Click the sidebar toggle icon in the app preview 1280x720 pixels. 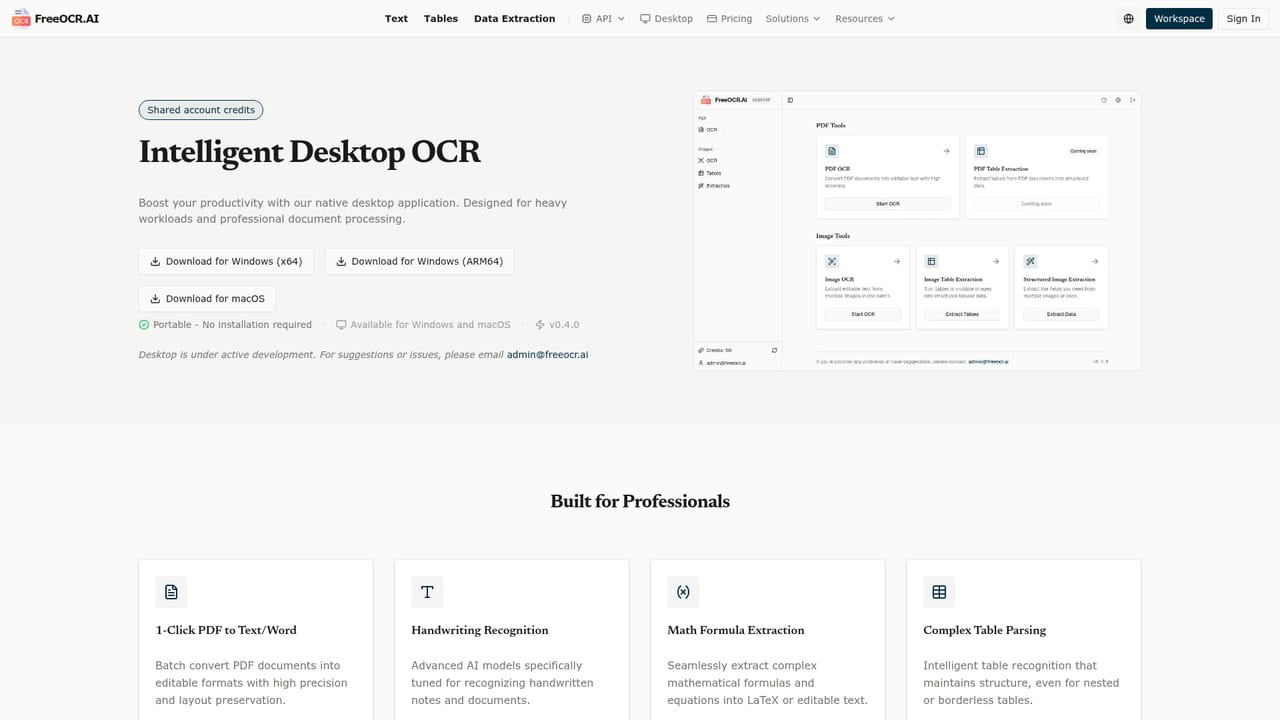[x=790, y=100]
